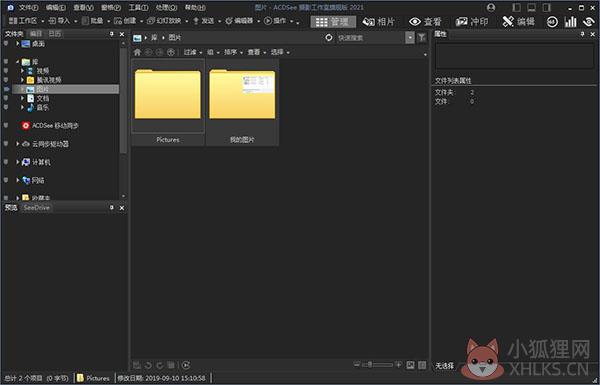Open the user account icon
Screen dimensions: 600x385
click(491, 7)
